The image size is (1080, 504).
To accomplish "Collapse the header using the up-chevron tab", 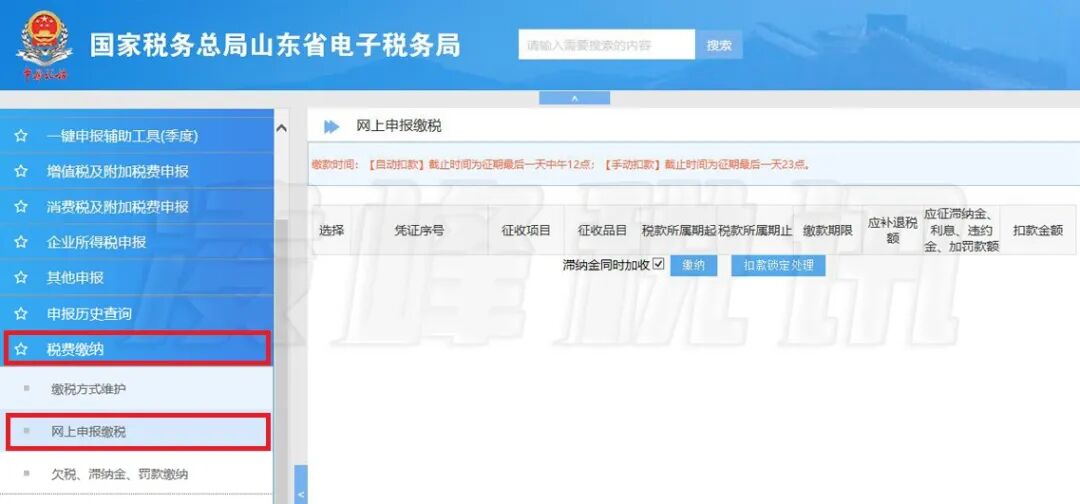I will click(x=574, y=98).
